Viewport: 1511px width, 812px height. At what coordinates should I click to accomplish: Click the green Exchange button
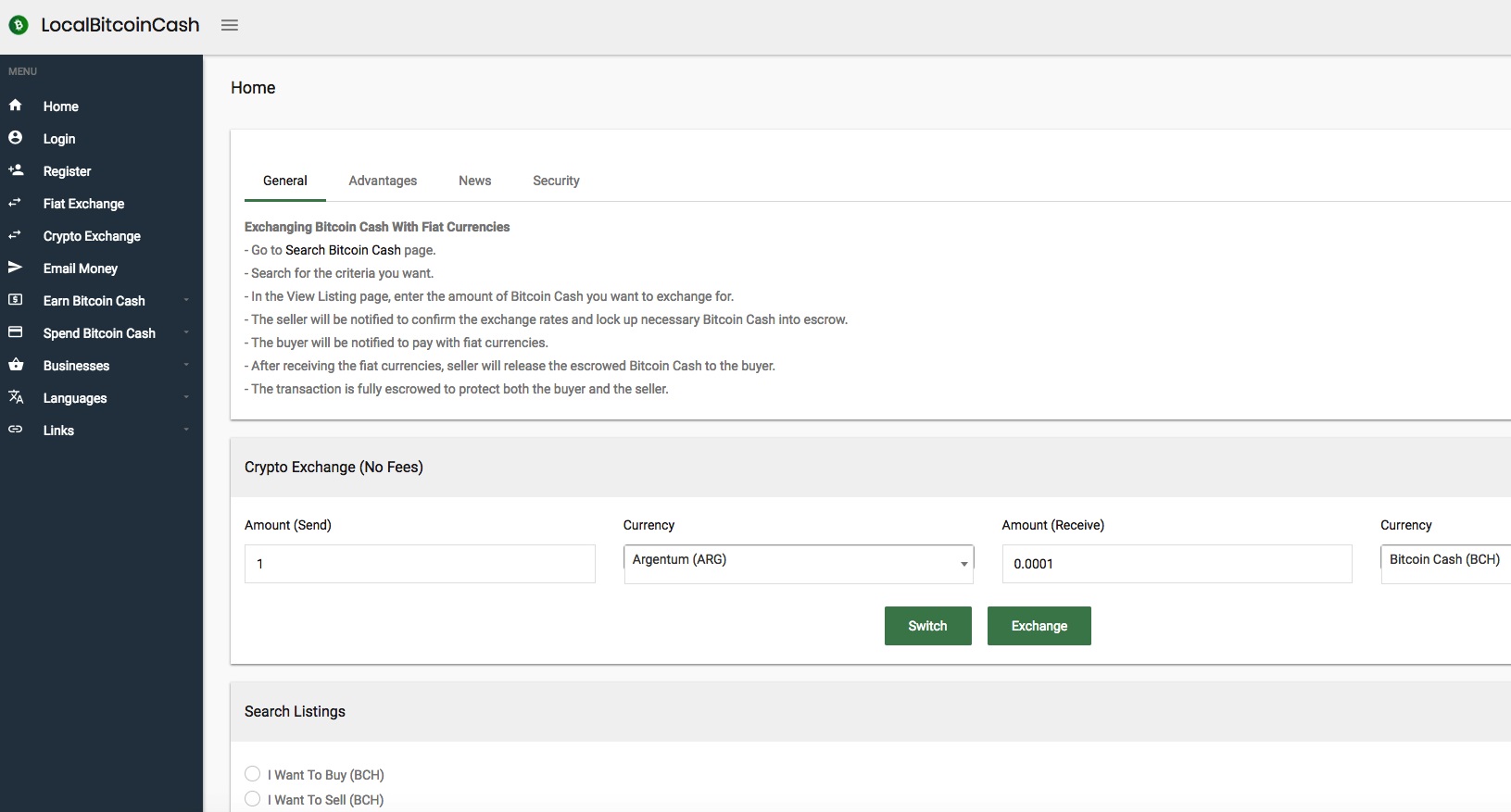click(x=1039, y=626)
